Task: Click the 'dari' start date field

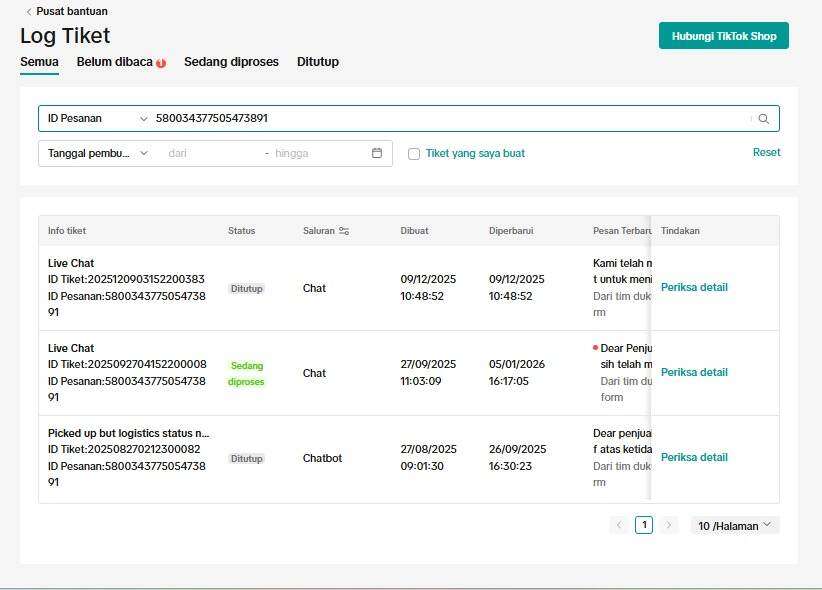Action: [x=210, y=153]
